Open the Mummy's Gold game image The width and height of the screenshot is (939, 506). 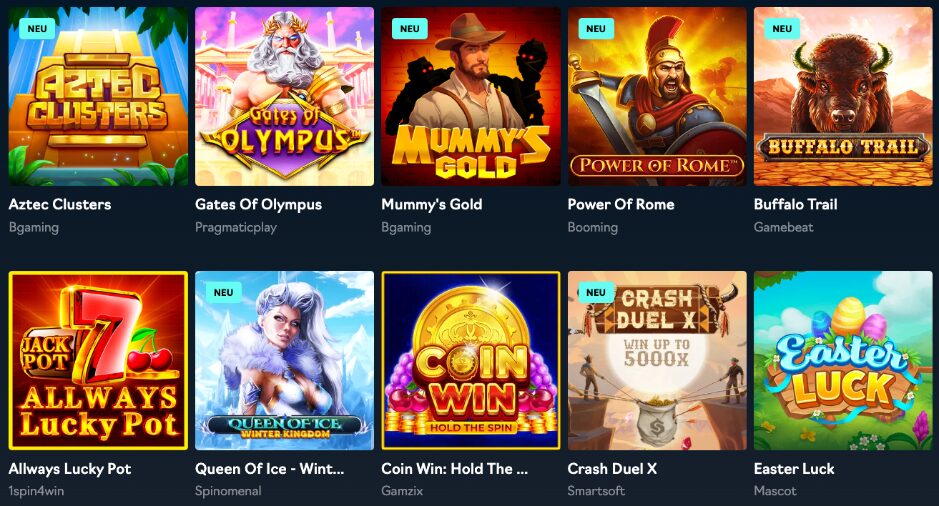[x=471, y=96]
